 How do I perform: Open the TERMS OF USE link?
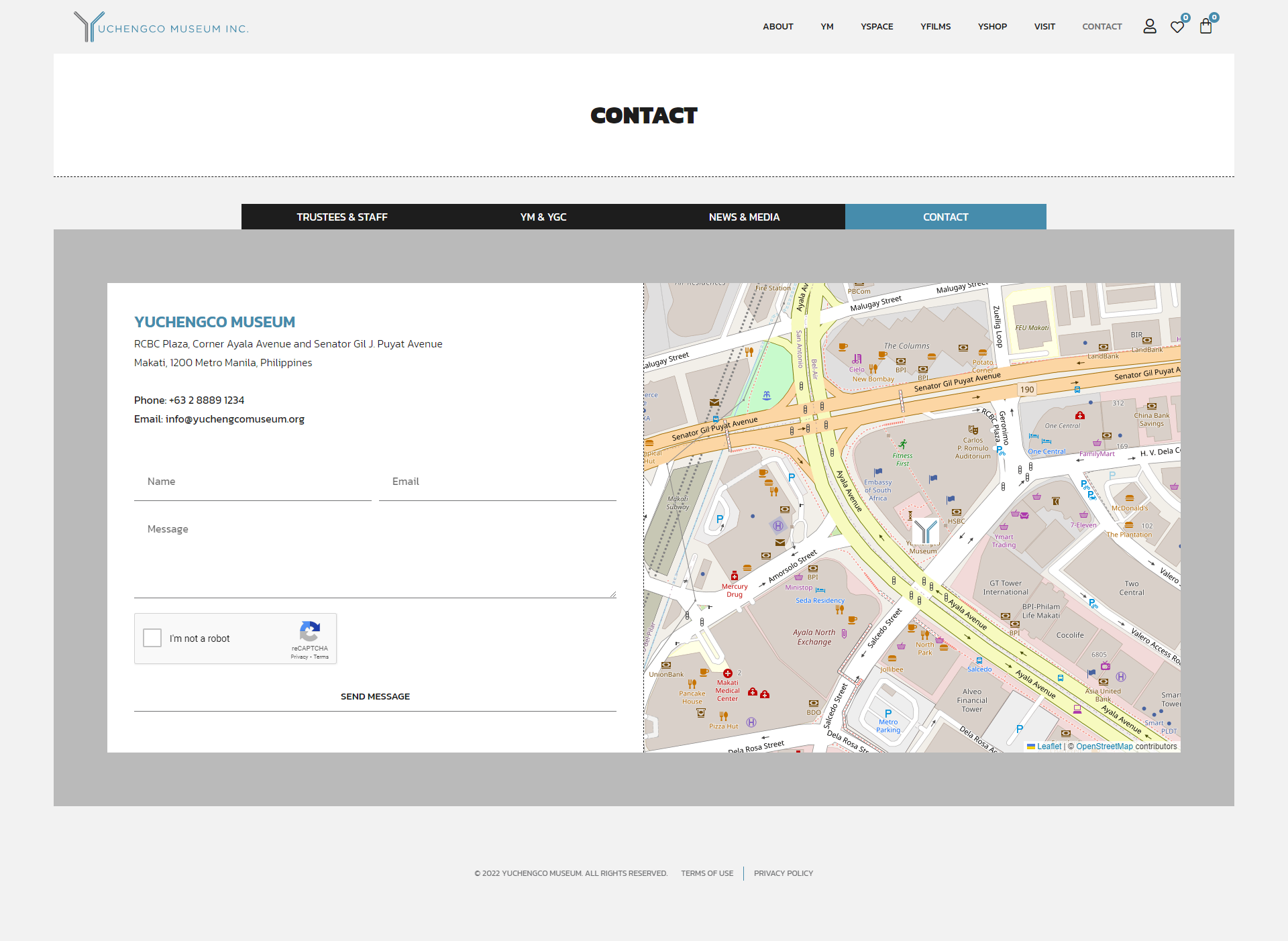[707, 873]
